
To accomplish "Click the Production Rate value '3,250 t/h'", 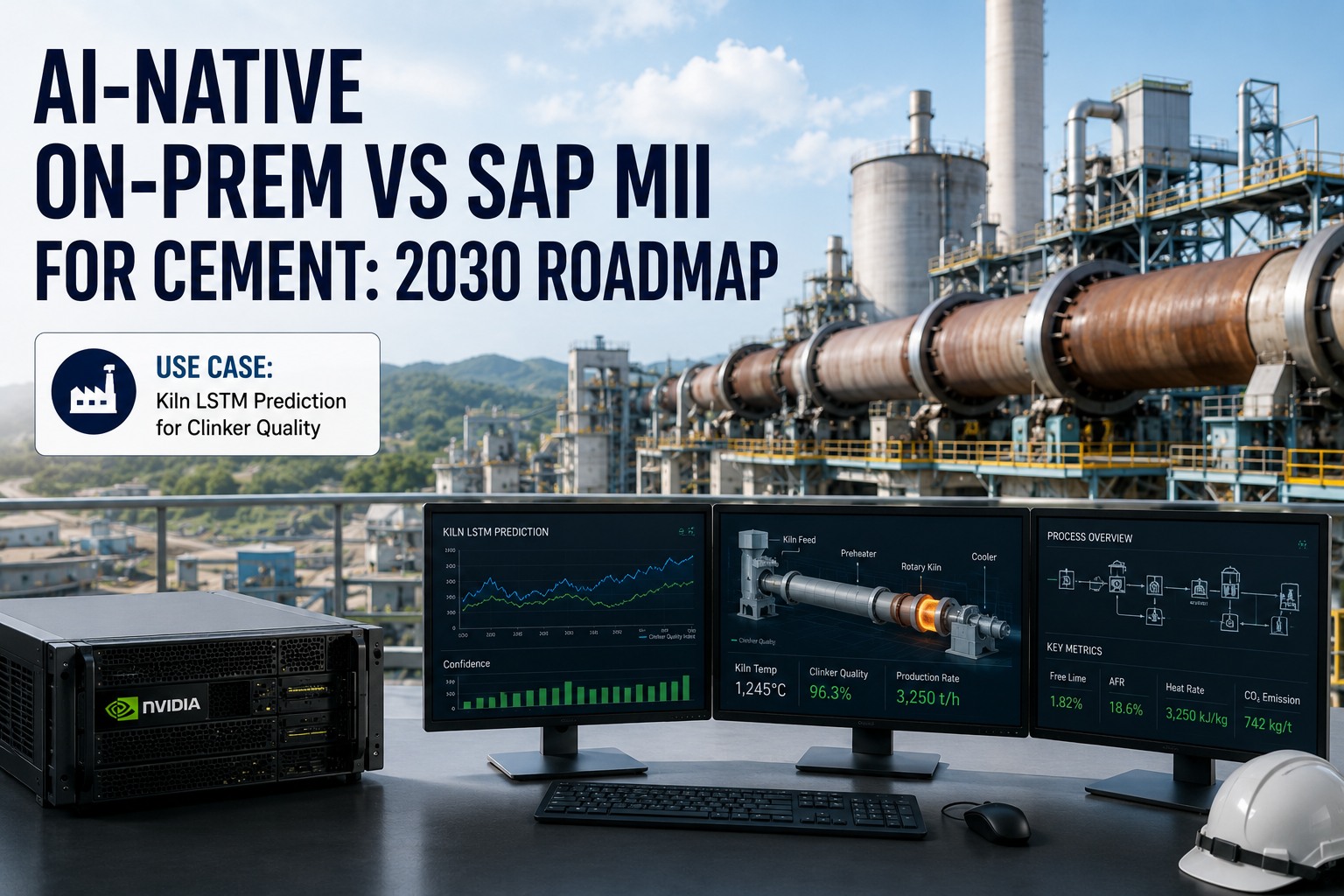I will [x=927, y=697].
